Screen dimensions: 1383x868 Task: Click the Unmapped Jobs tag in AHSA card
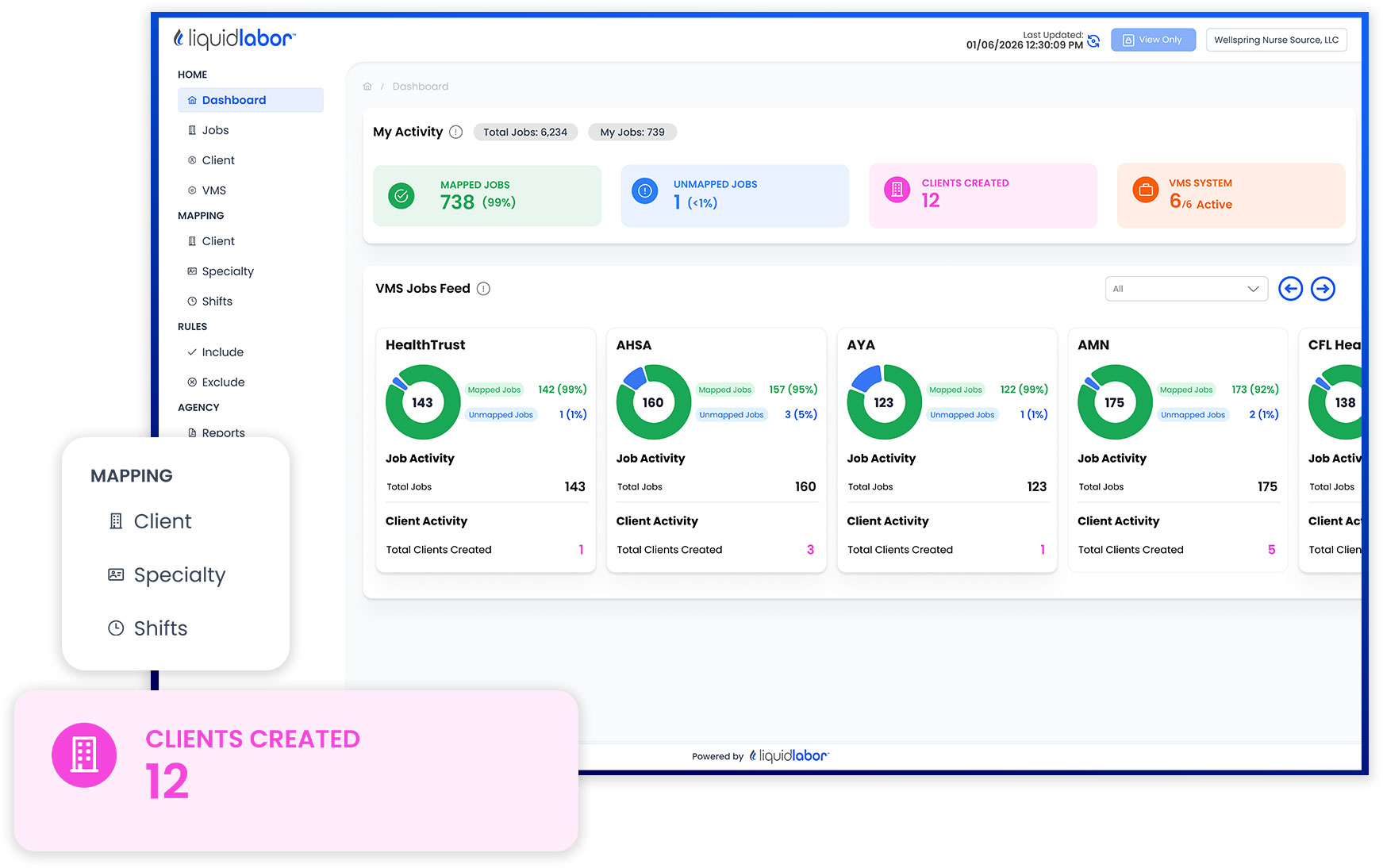pos(732,415)
